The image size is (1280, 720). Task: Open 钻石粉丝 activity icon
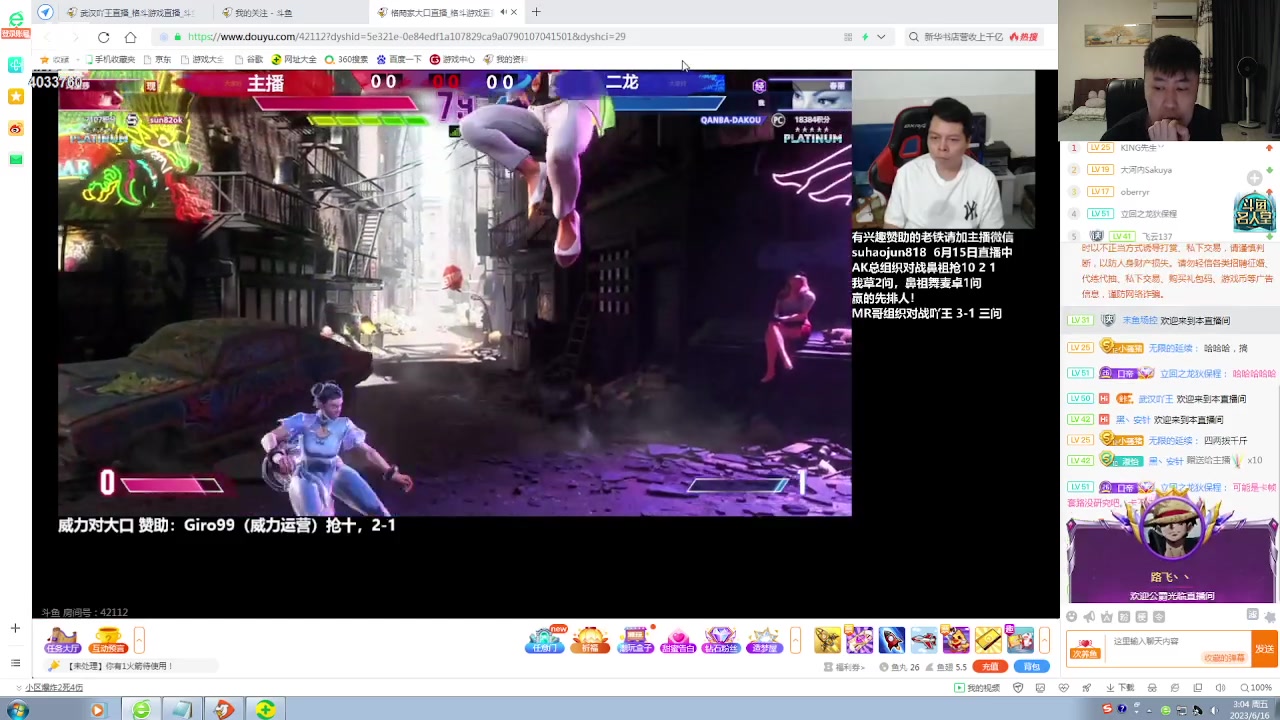tap(721, 640)
